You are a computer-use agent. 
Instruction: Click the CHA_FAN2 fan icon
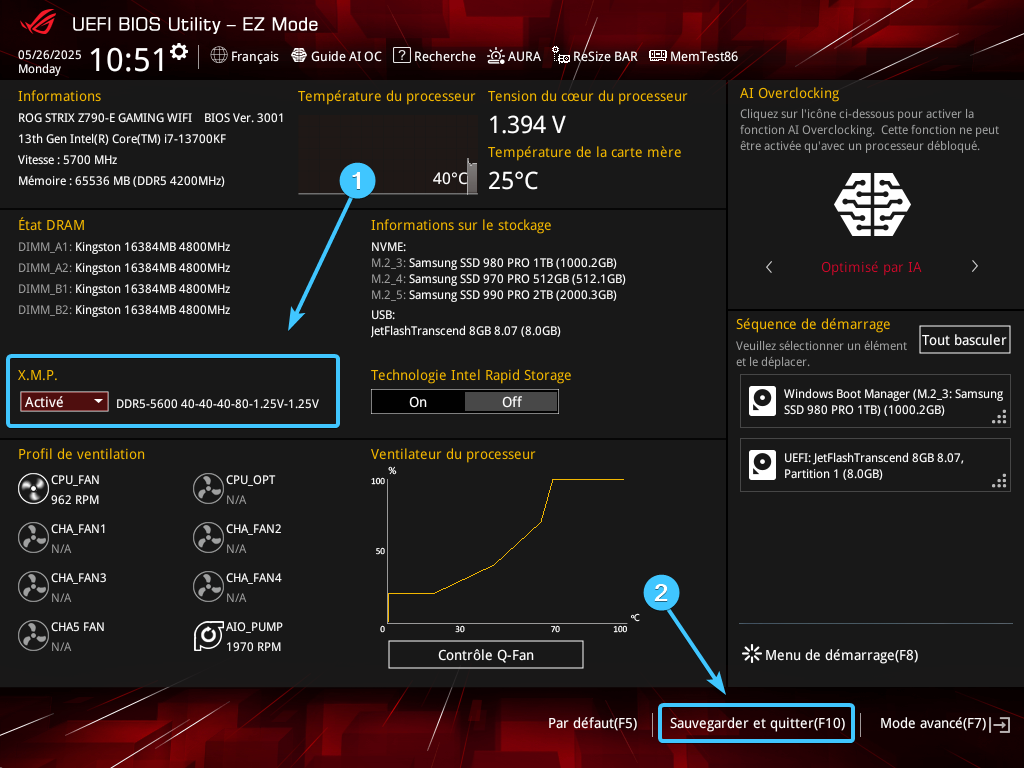click(x=208, y=537)
